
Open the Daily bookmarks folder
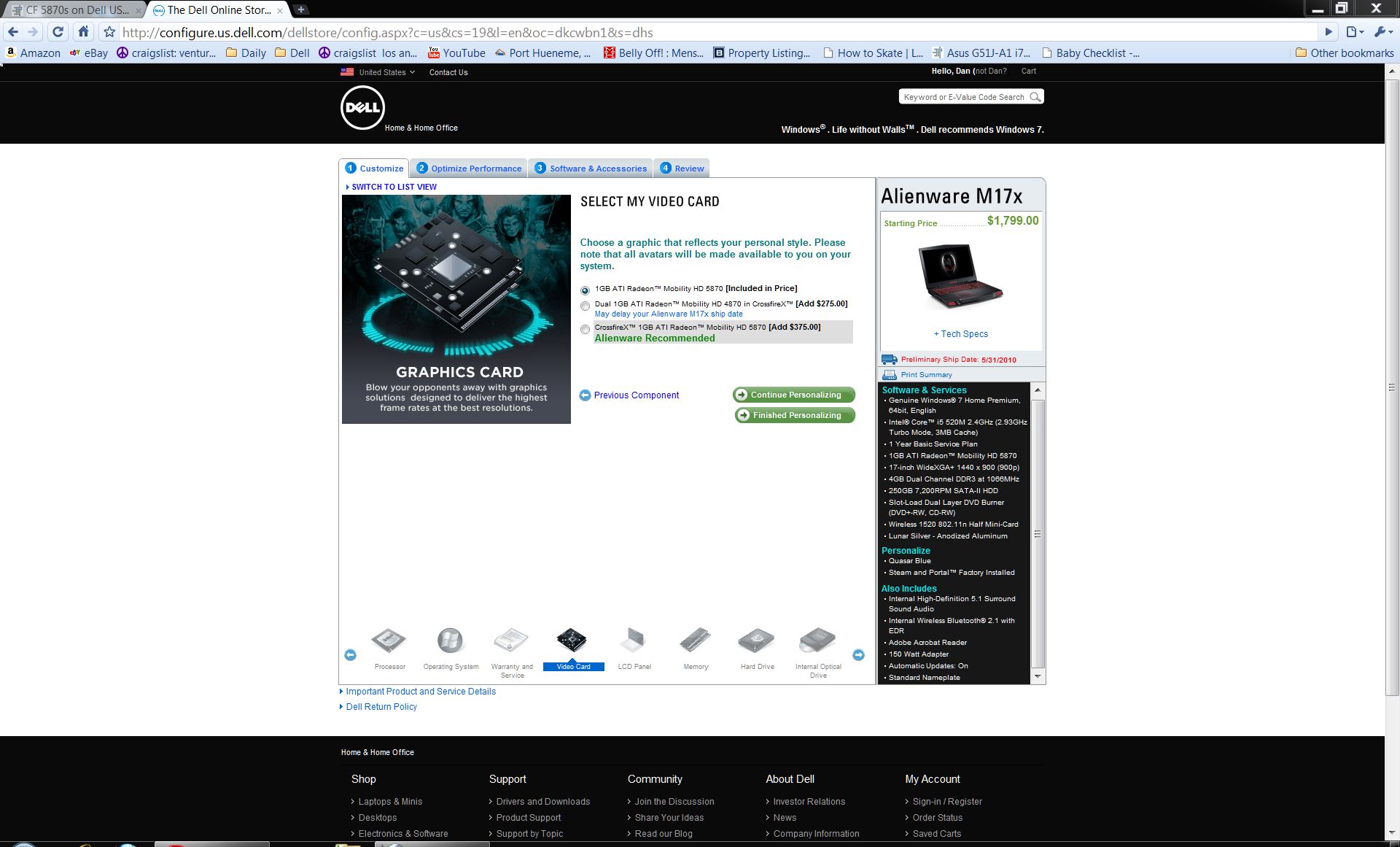246,53
